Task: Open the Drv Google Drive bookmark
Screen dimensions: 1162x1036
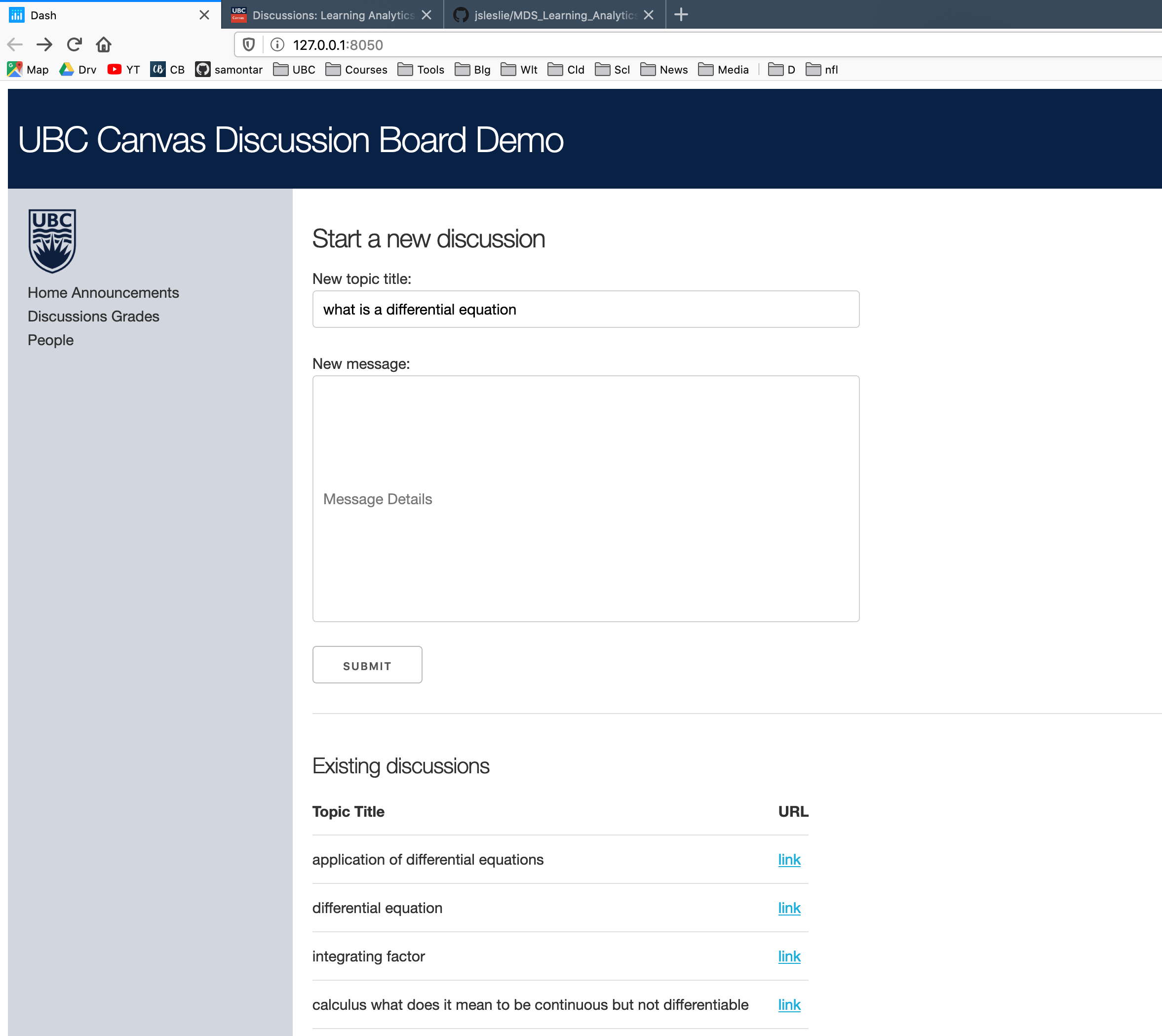Action: click(78, 70)
